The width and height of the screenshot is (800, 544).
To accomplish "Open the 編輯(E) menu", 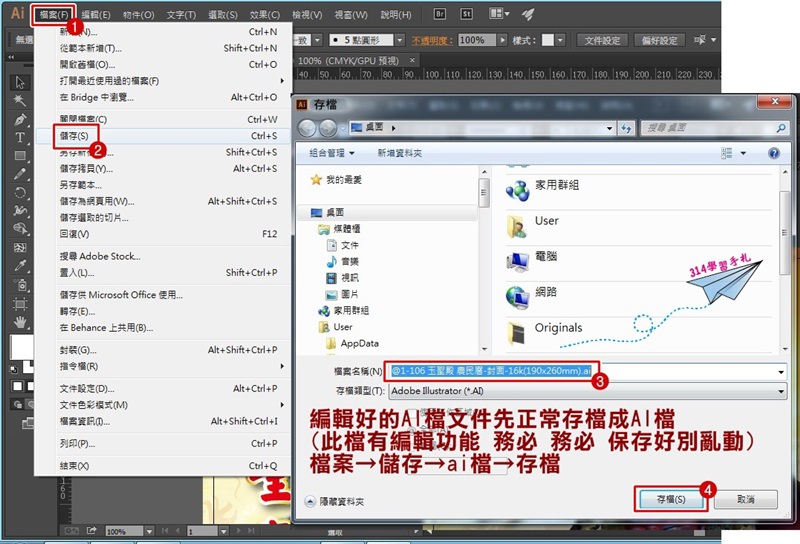I will coord(95,14).
